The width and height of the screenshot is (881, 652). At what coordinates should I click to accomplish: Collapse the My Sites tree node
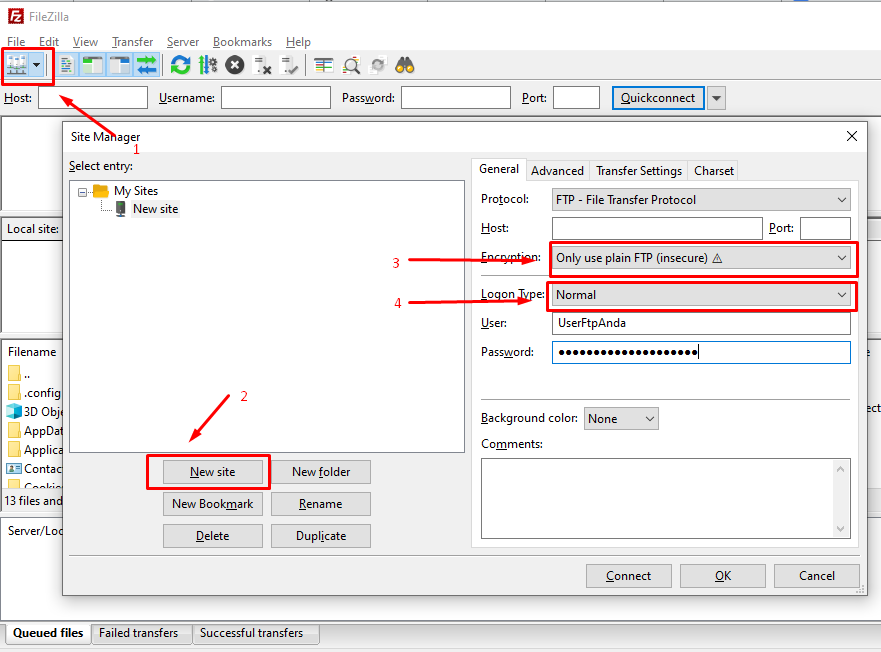pos(83,192)
